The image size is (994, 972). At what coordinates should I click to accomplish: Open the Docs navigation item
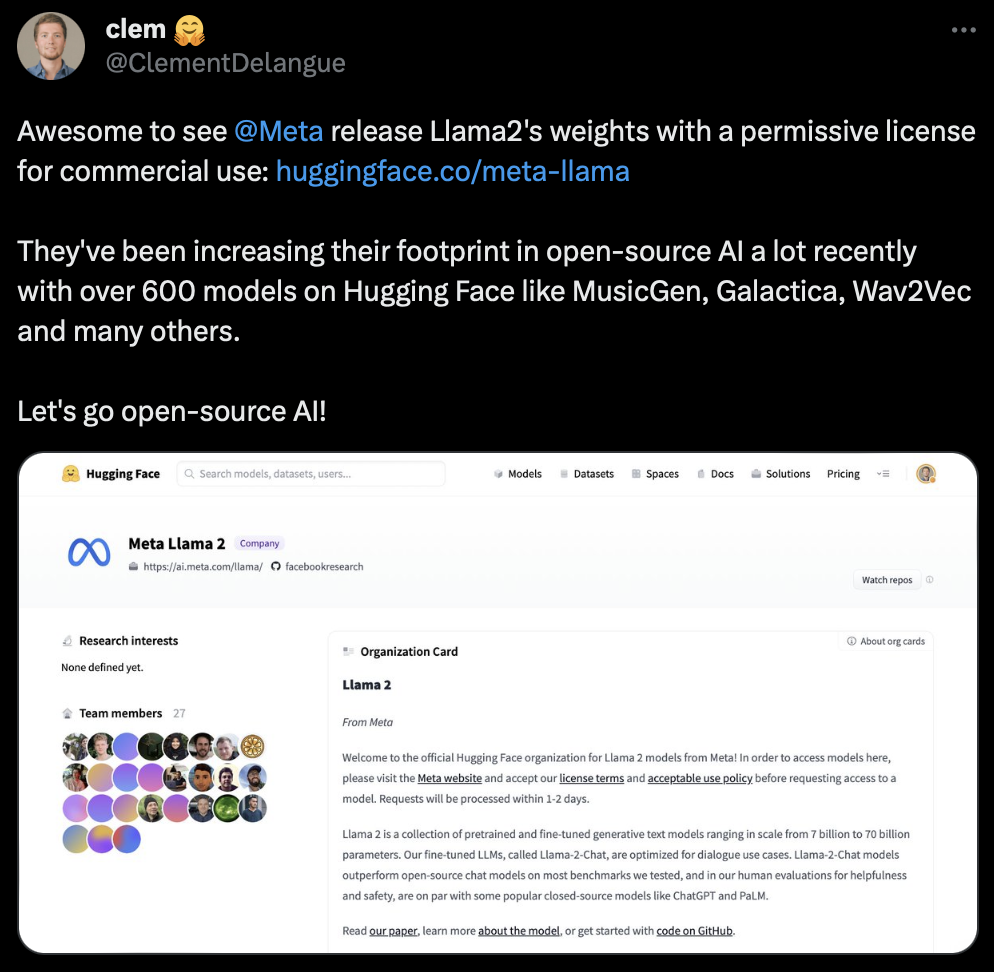(x=715, y=474)
